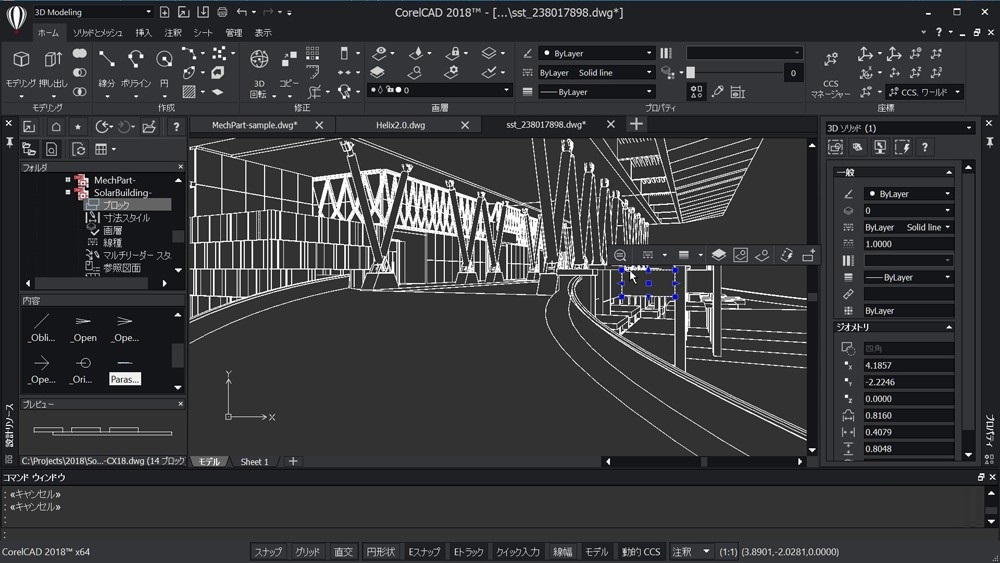Toggle ESnap (Eスナップ) in status bar
The height and width of the screenshot is (563, 1000).
point(424,552)
